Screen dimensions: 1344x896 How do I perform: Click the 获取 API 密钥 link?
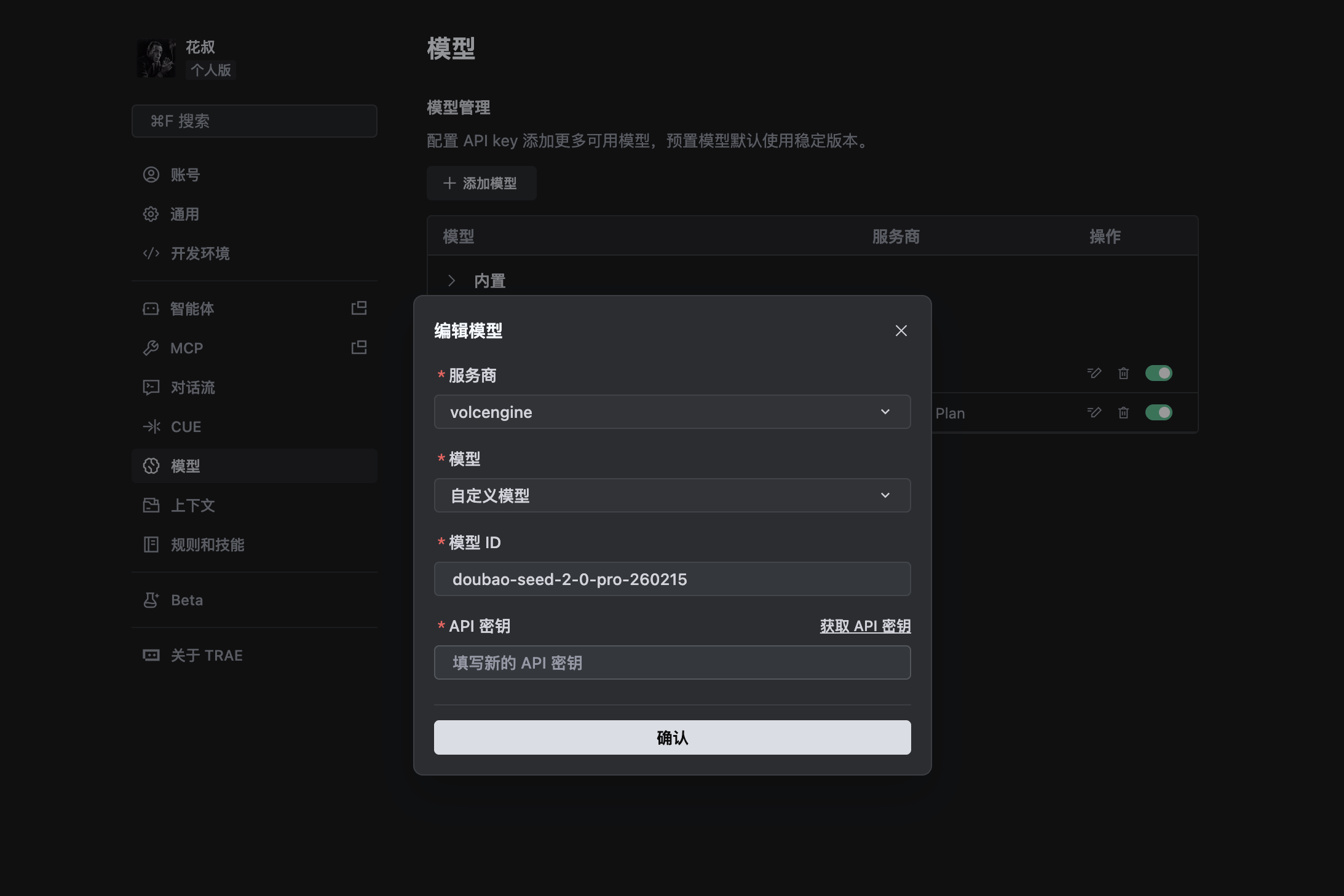[863, 626]
